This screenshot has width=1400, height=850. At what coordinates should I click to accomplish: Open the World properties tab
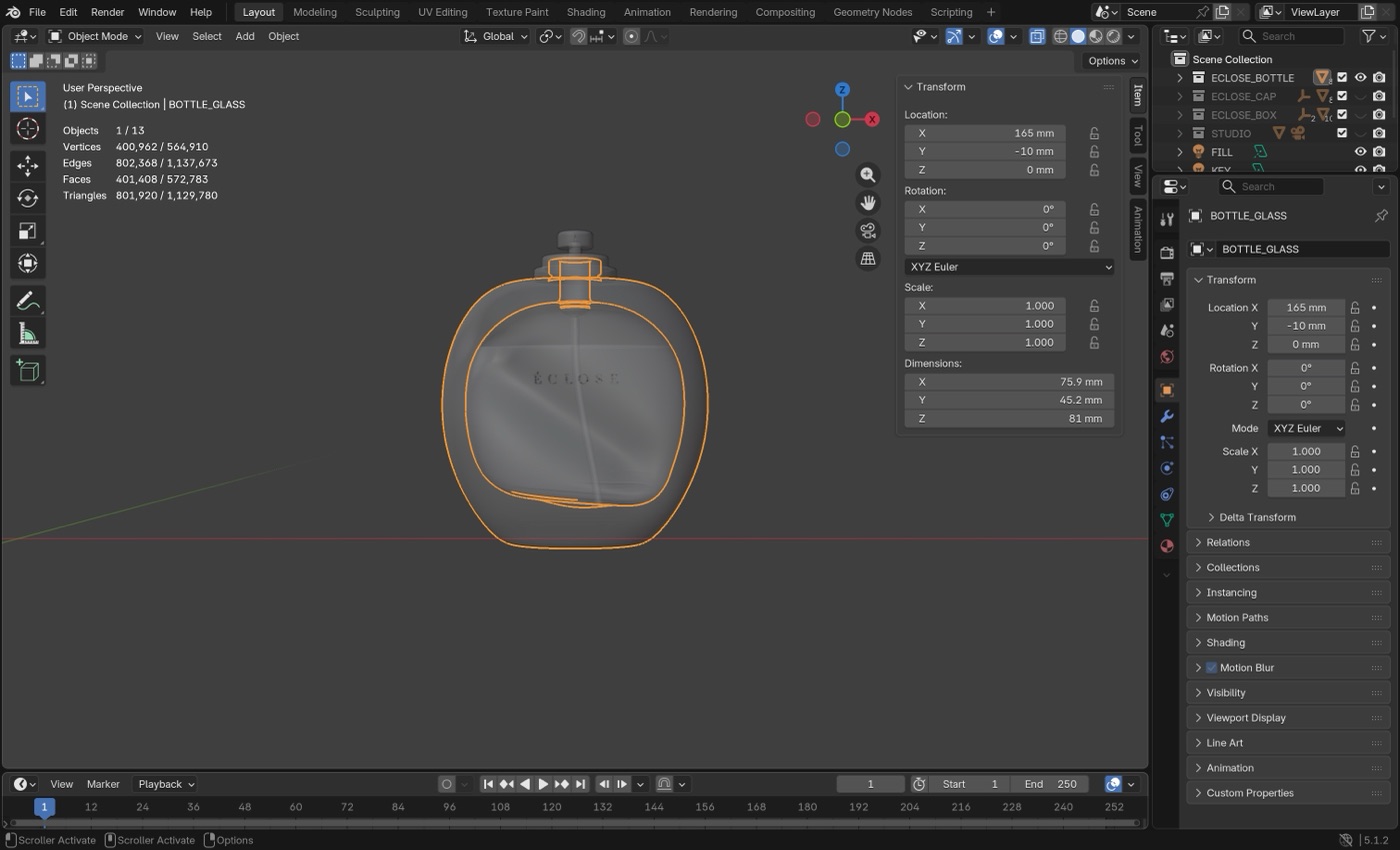click(1166, 357)
